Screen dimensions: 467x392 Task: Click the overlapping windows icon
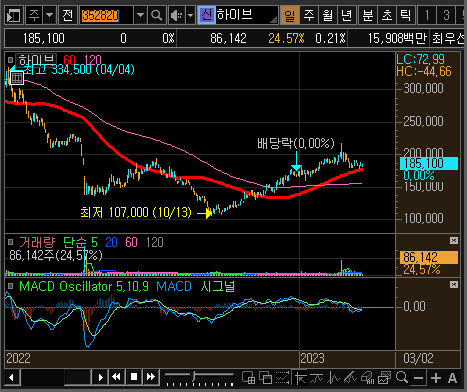pos(266,378)
